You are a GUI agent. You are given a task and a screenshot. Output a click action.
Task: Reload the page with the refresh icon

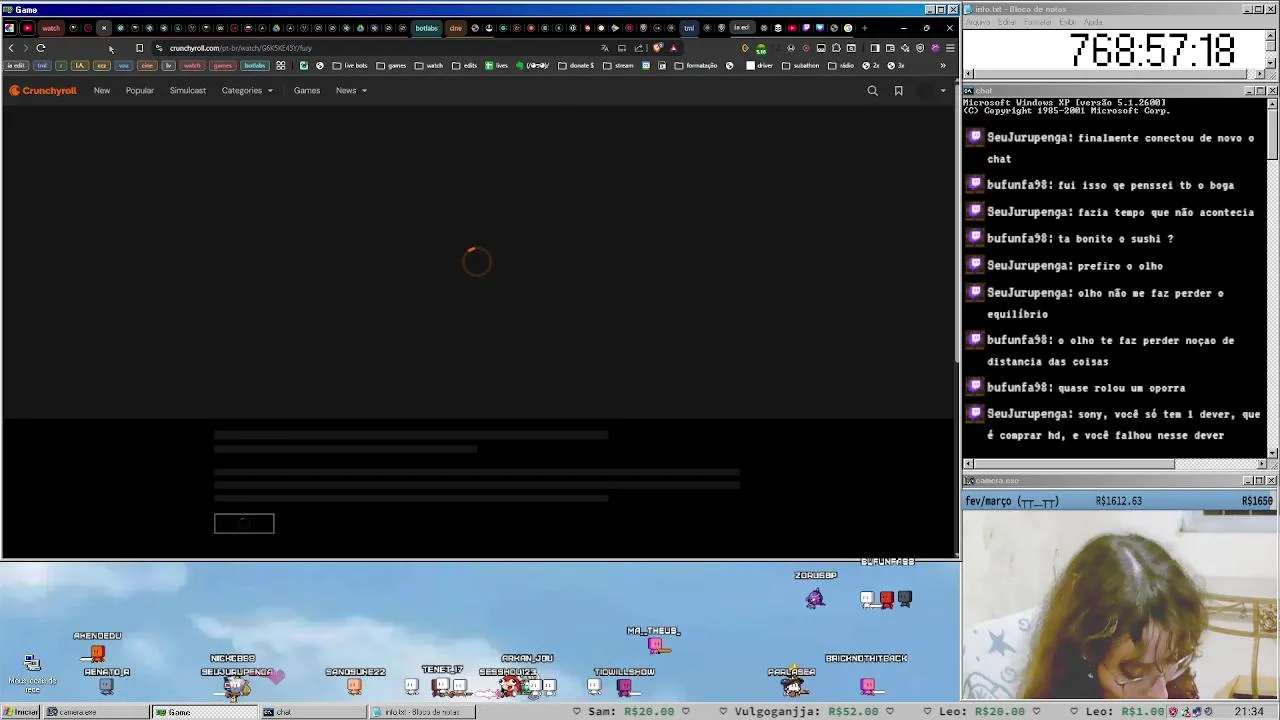[41, 48]
